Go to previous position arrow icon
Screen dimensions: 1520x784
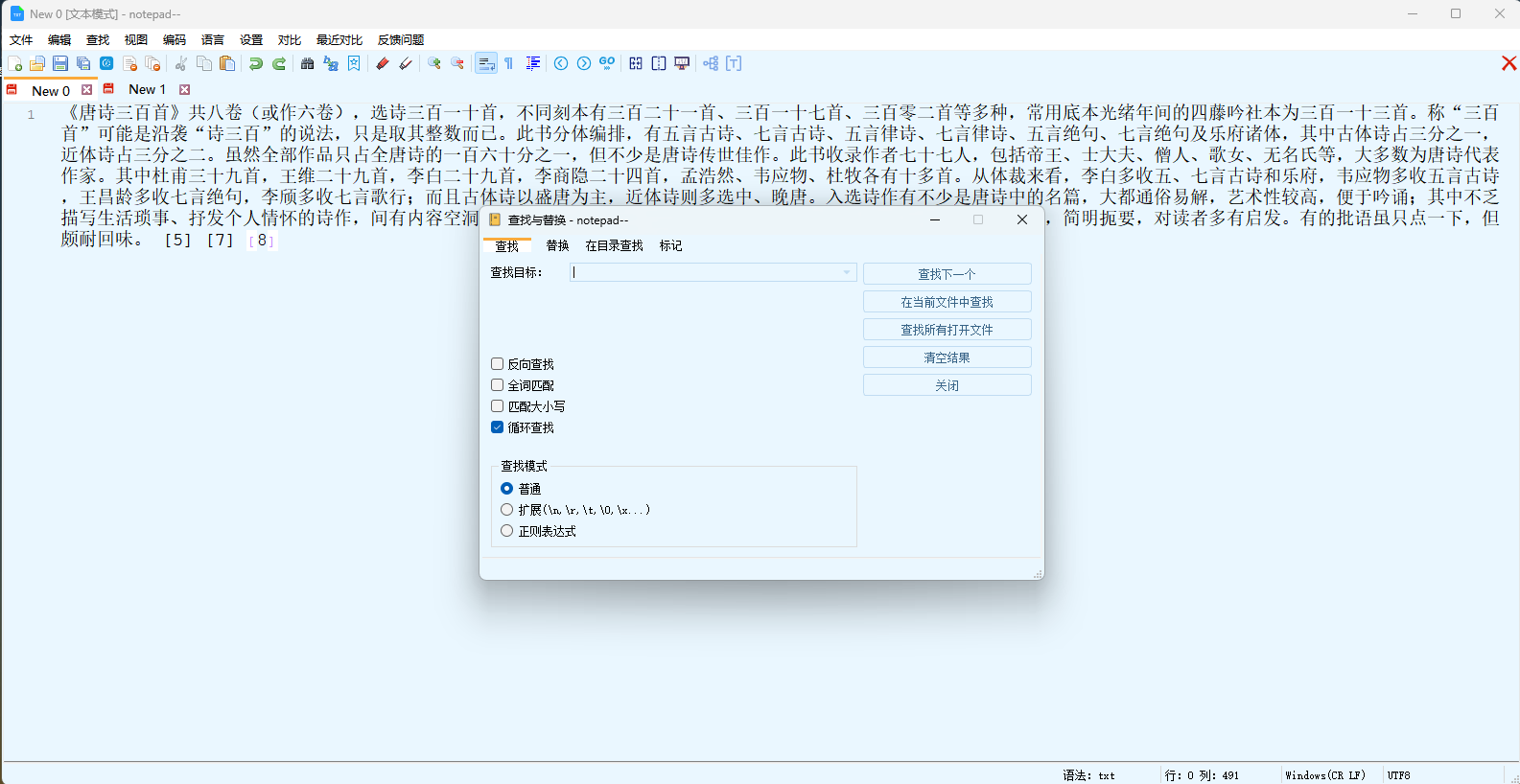[x=561, y=63]
